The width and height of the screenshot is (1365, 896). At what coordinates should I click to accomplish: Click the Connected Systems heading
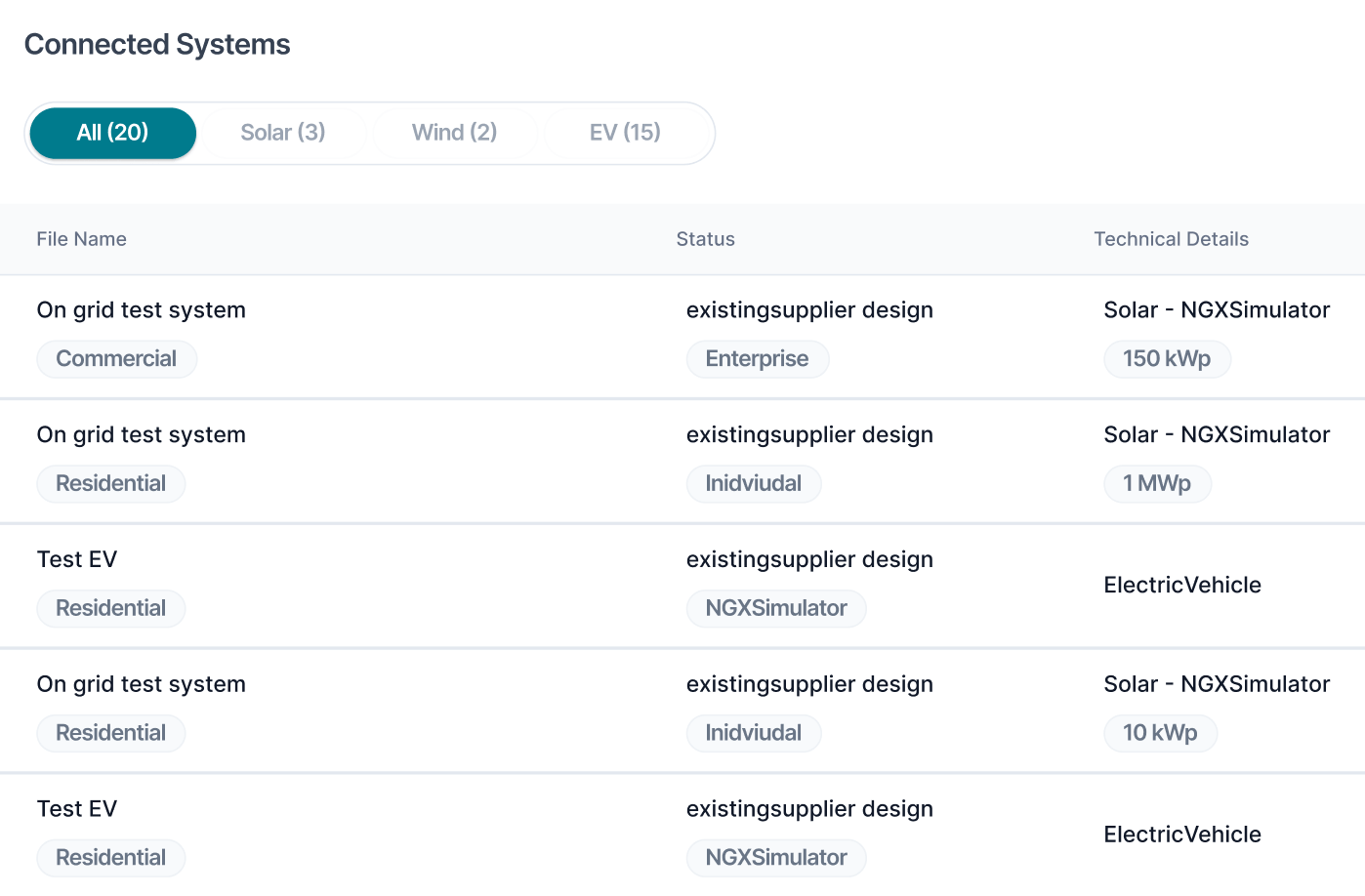pyautogui.click(x=157, y=45)
